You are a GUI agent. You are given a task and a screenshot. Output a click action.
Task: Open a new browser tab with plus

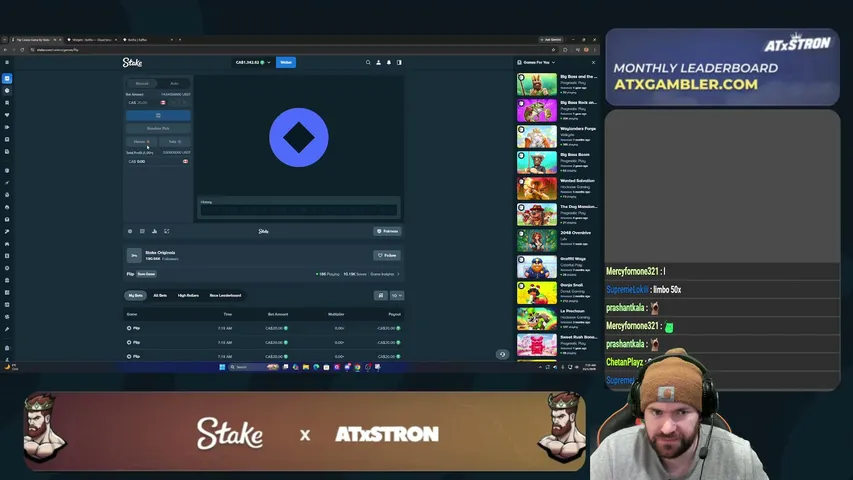(180, 40)
